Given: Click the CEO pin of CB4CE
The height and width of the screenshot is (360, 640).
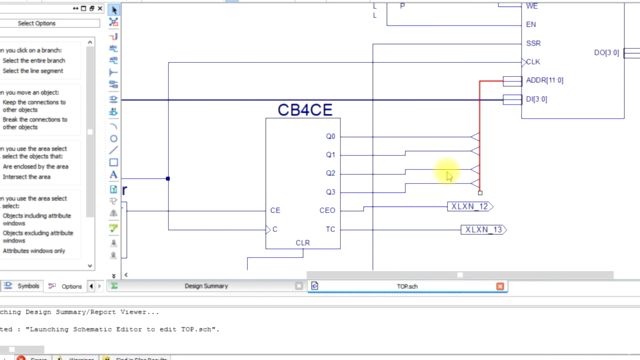Looking at the screenshot, I should pos(327,210).
